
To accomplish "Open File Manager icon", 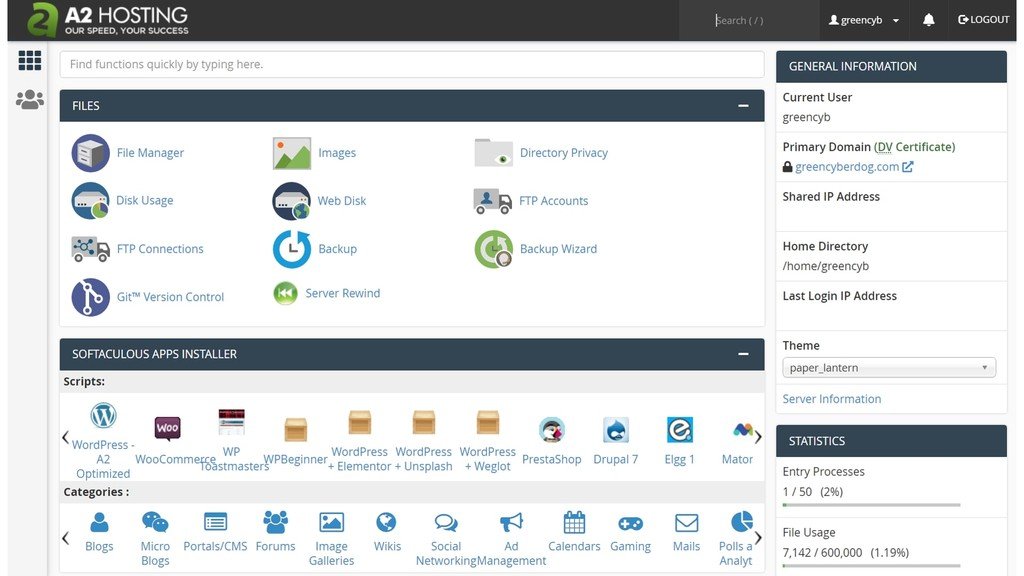I will pos(90,153).
